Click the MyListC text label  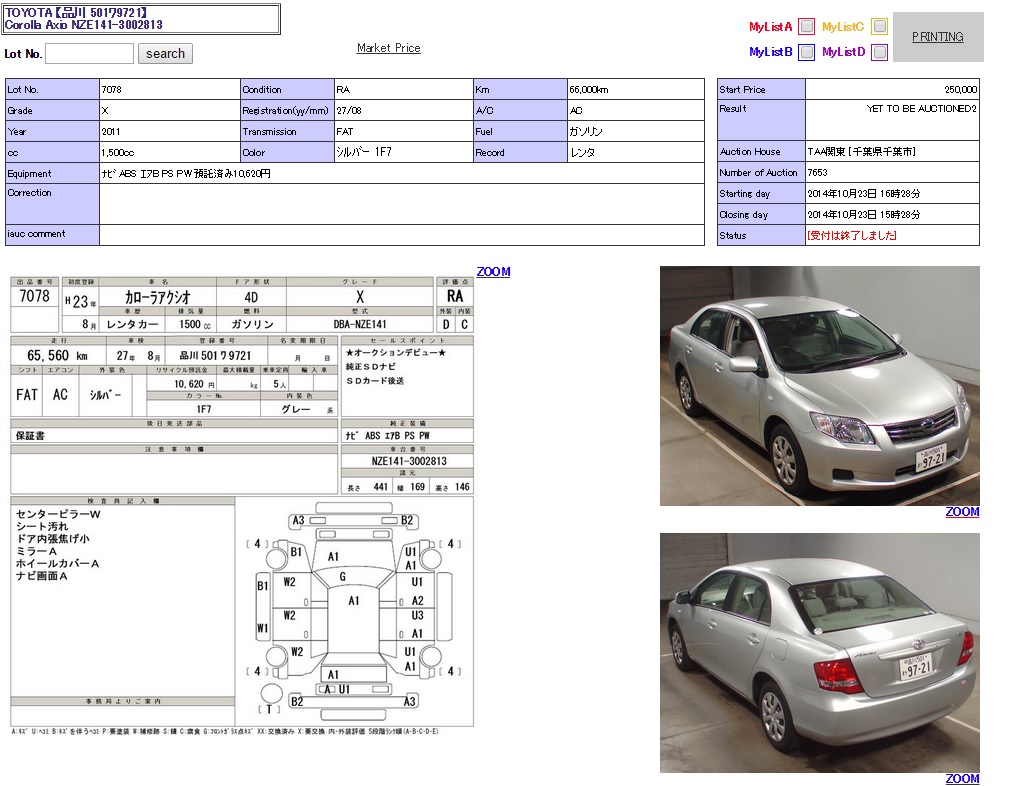[x=843, y=27]
